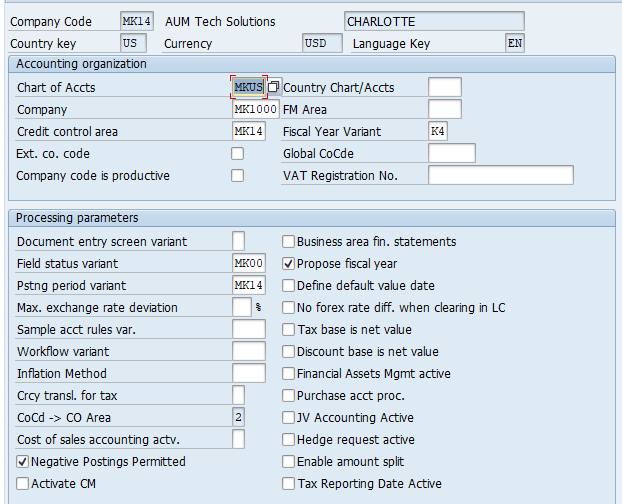622x504 pixels.
Task: Uncheck Propose fiscal year
Action: [289, 264]
